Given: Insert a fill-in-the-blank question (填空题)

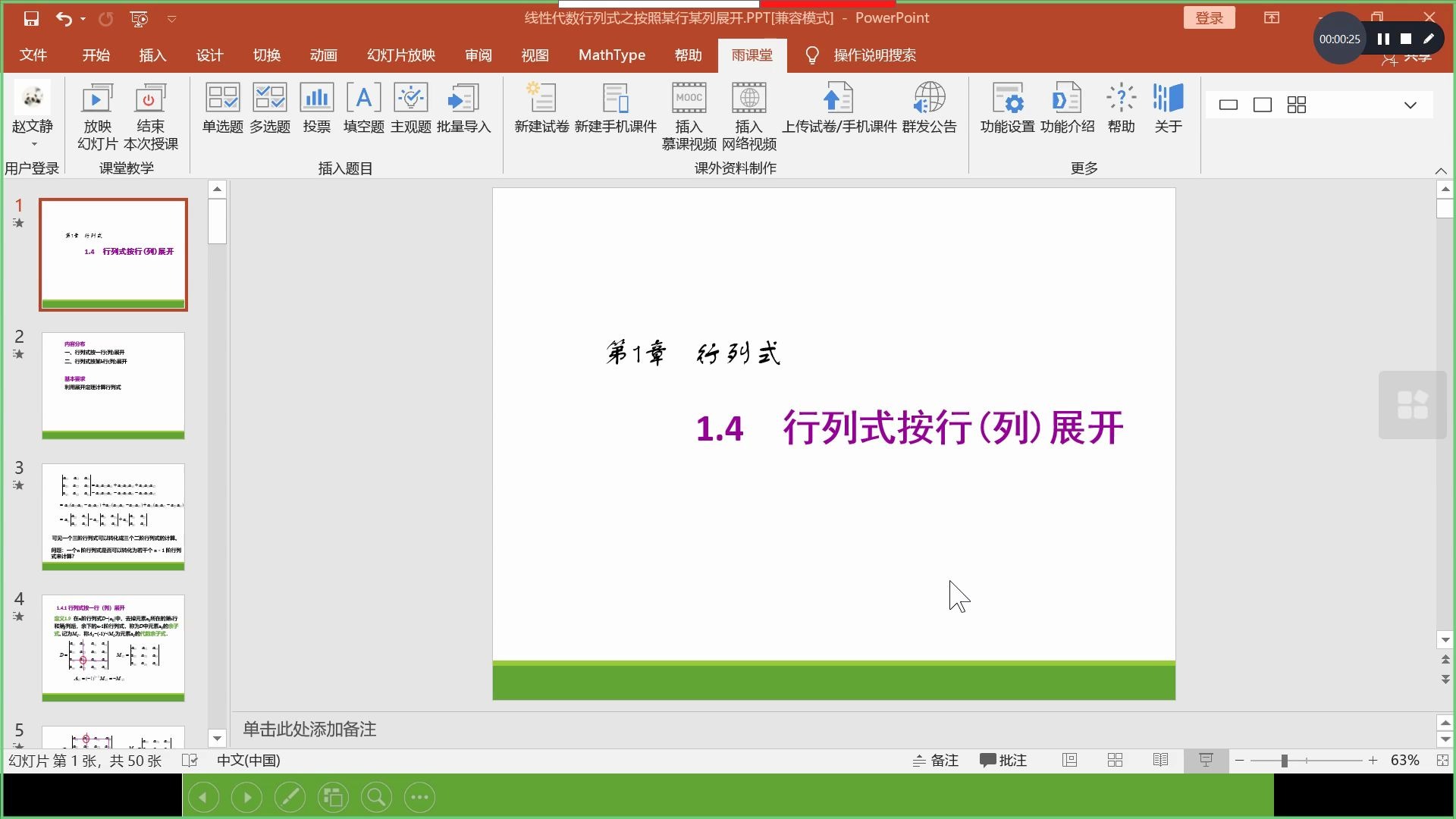Looking at the screenshot, I should (363, 108).
